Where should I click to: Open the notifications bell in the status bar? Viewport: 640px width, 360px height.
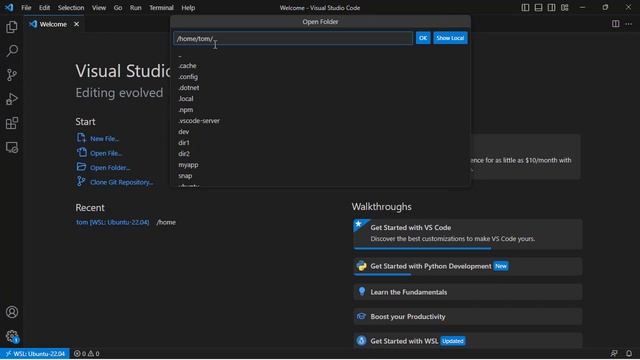coord(629,353)
